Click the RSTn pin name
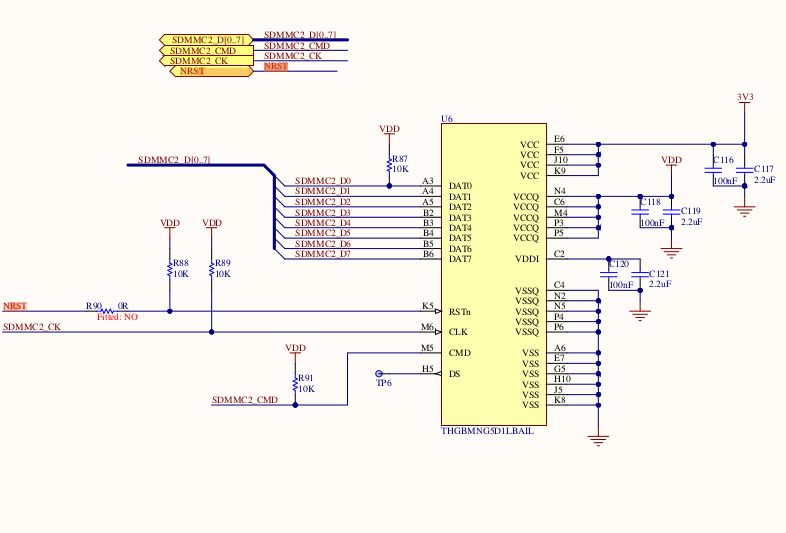The width and height of the screenshot is (786, 533). (460, 312)
